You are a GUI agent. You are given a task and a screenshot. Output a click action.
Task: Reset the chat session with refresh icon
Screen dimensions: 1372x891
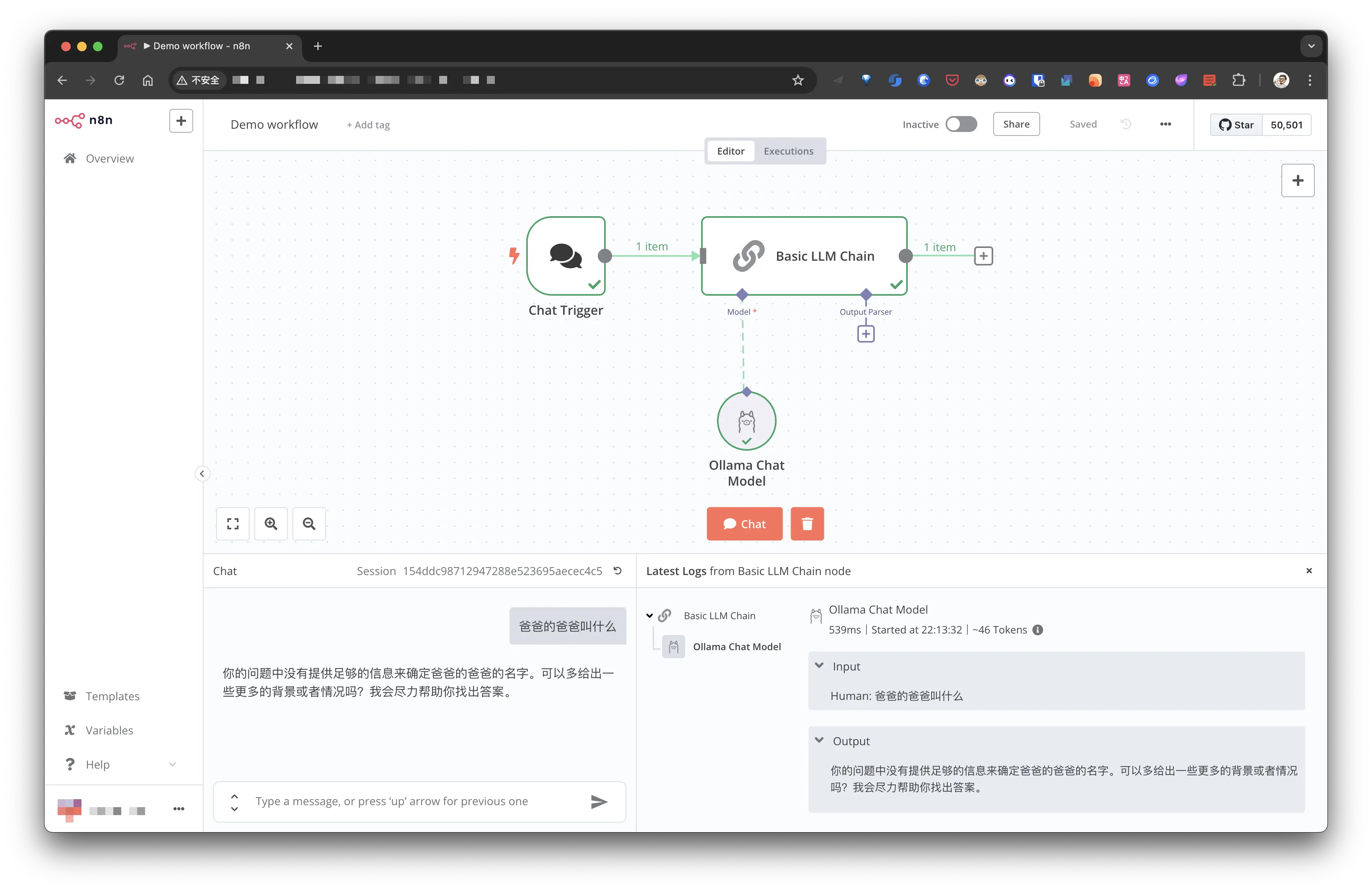click(x=617, y=571)
